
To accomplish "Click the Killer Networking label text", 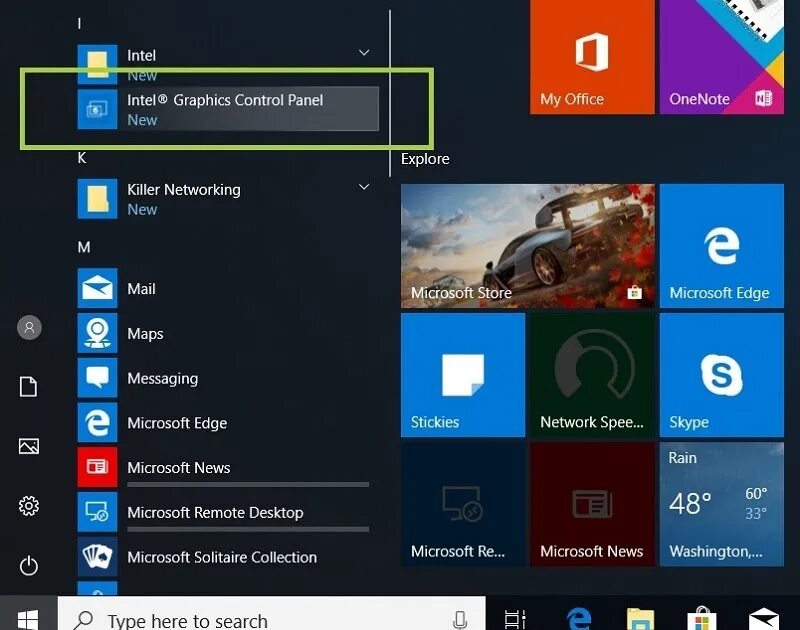I will 184,190.
